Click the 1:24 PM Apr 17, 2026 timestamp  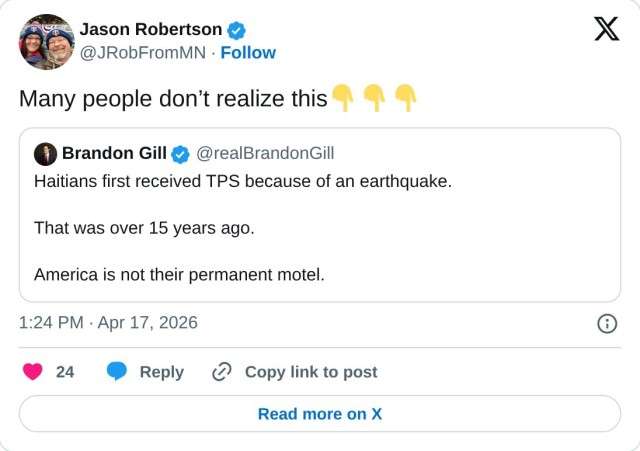tap(108, 322)
